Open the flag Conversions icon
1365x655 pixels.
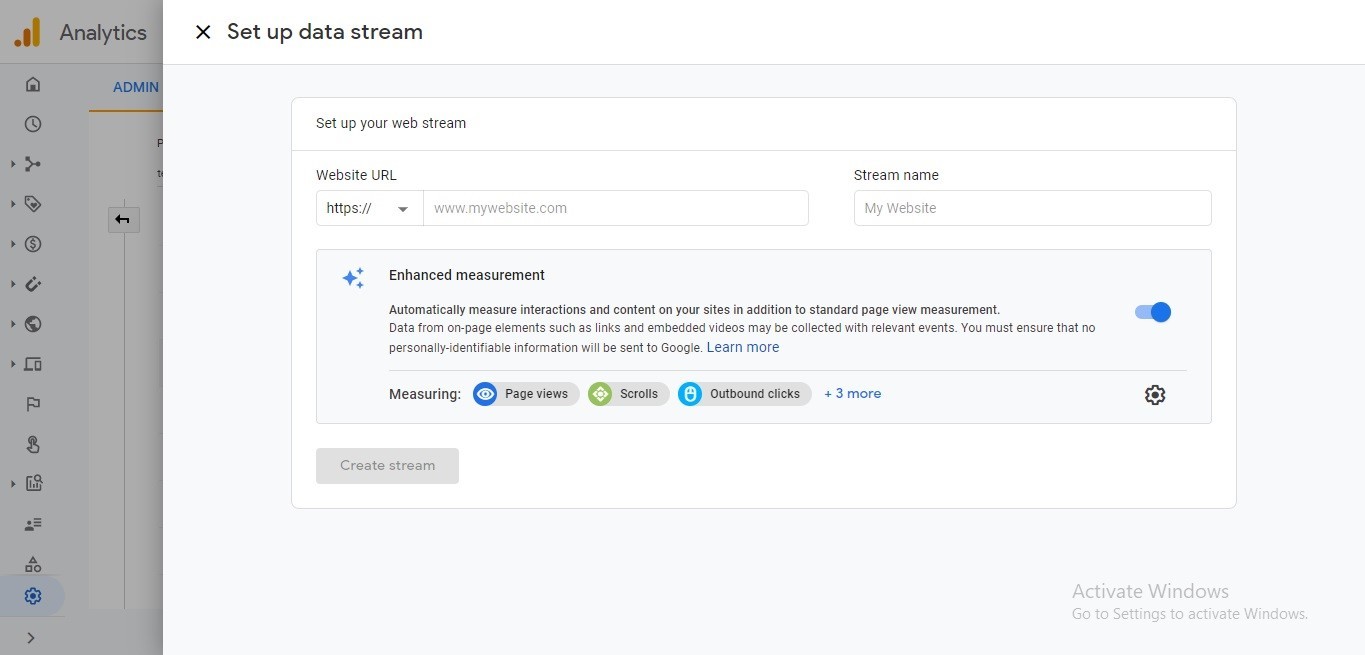coord(33,404)
